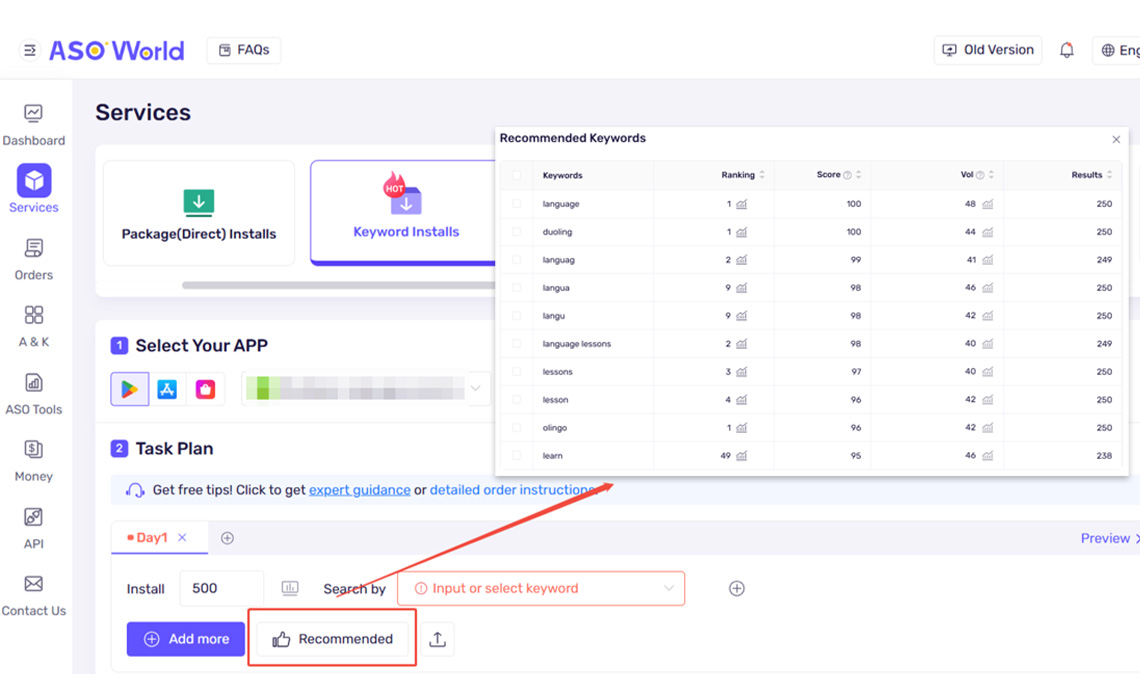
Task: Click the upload icon button
Action: (x=437, y=639)
